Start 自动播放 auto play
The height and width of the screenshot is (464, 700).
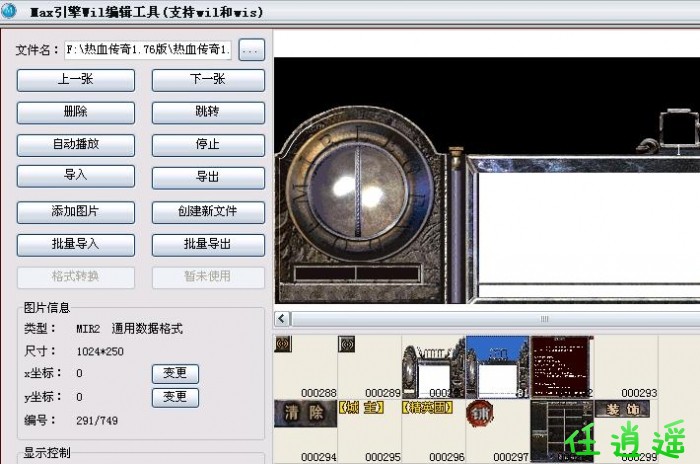point(76,145)
